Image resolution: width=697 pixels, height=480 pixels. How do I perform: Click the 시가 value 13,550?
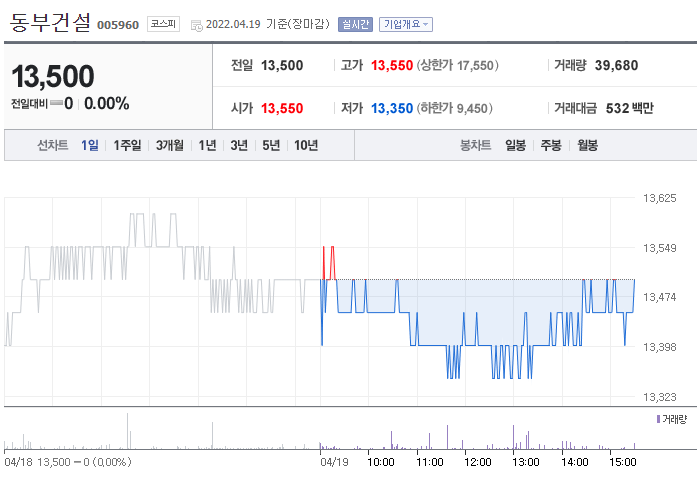click(282, 108)
